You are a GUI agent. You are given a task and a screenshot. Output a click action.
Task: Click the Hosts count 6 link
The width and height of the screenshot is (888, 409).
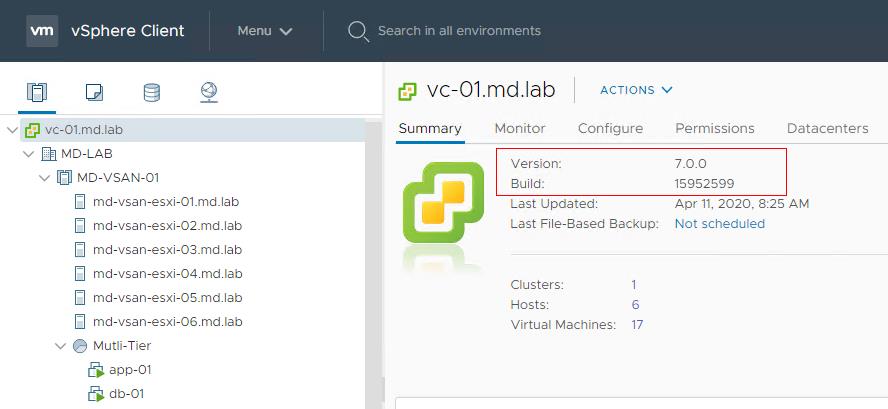[635, 305]
